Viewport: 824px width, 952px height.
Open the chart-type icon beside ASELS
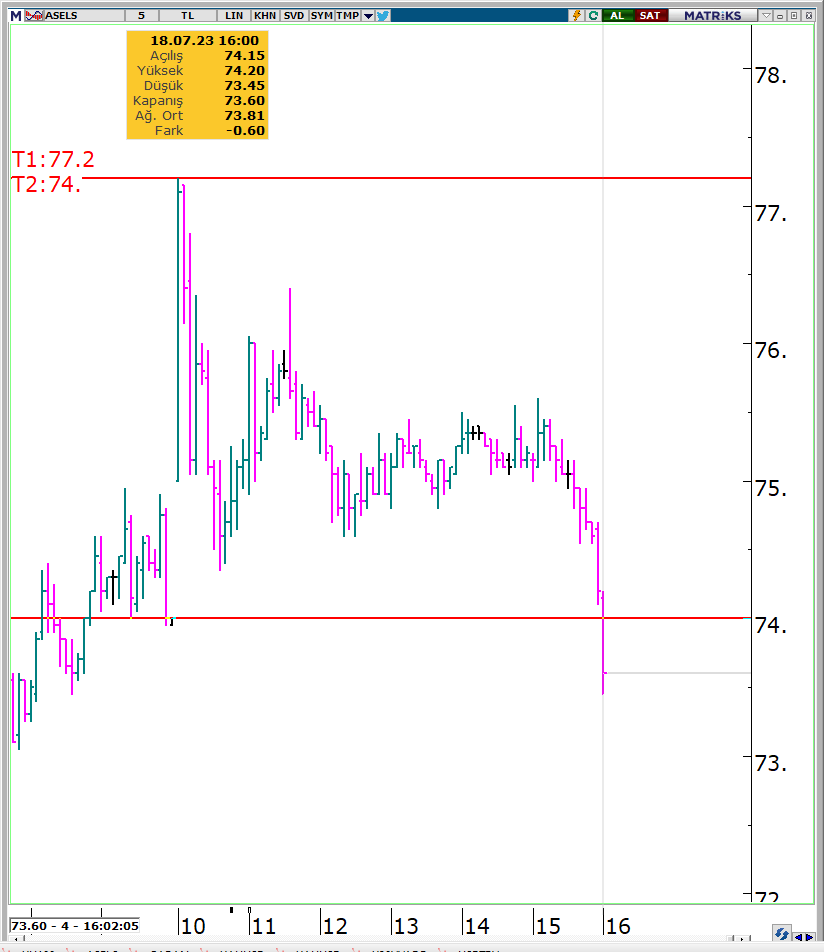pyautogui.click(x=34, y=16)
